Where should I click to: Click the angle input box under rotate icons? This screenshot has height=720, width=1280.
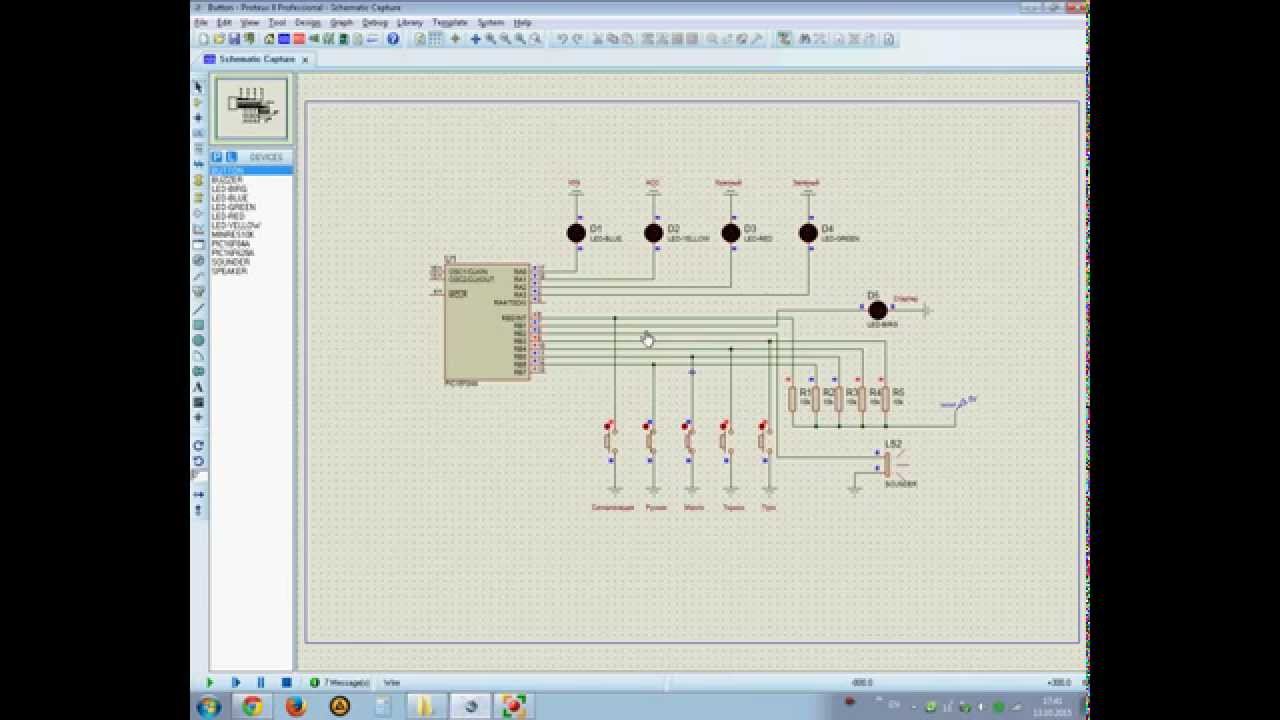coord(199,476)
